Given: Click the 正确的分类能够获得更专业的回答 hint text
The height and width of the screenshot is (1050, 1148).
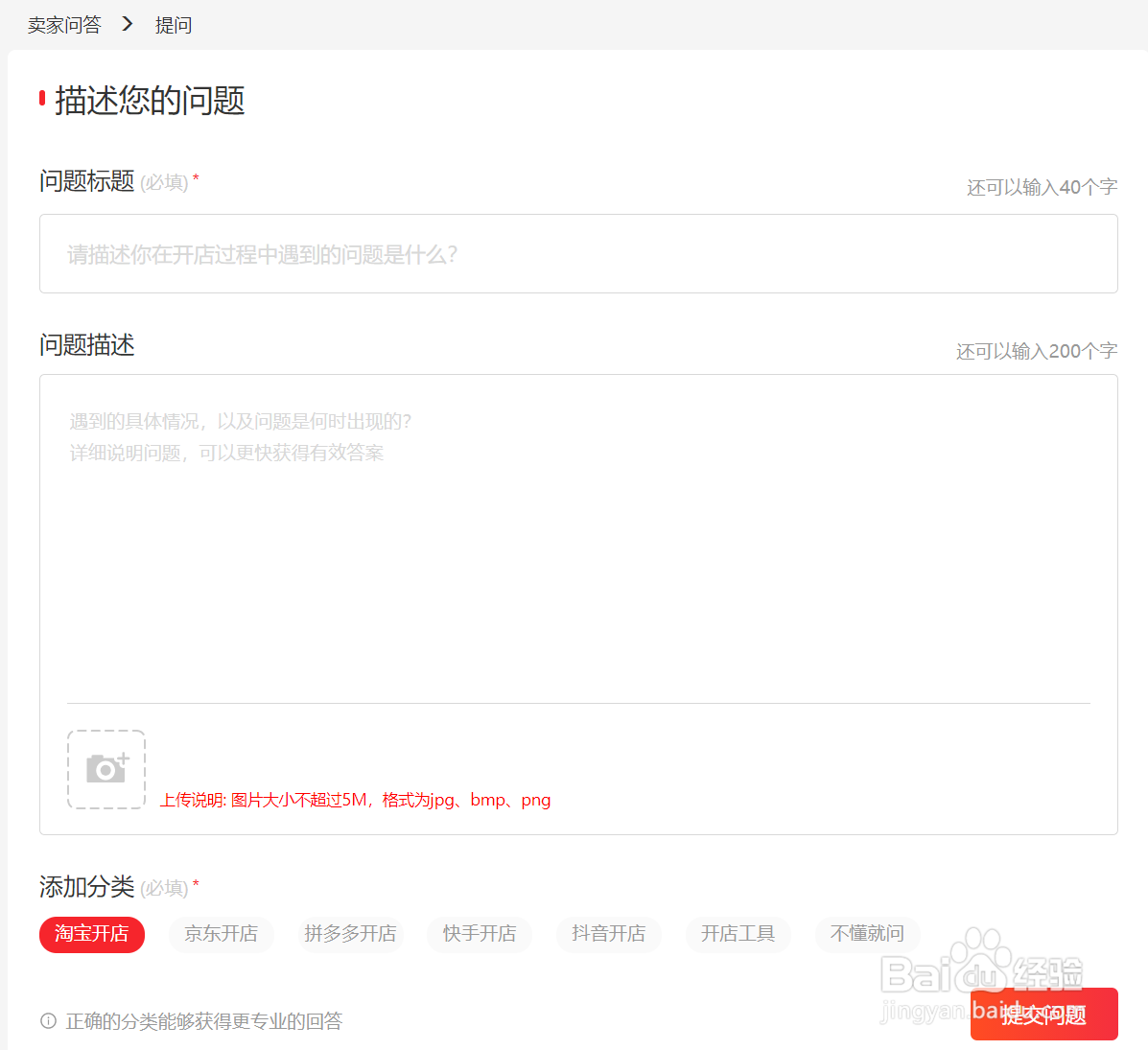Looking at the screenshot, I should pyautogui.click(x=204, y=1020).
